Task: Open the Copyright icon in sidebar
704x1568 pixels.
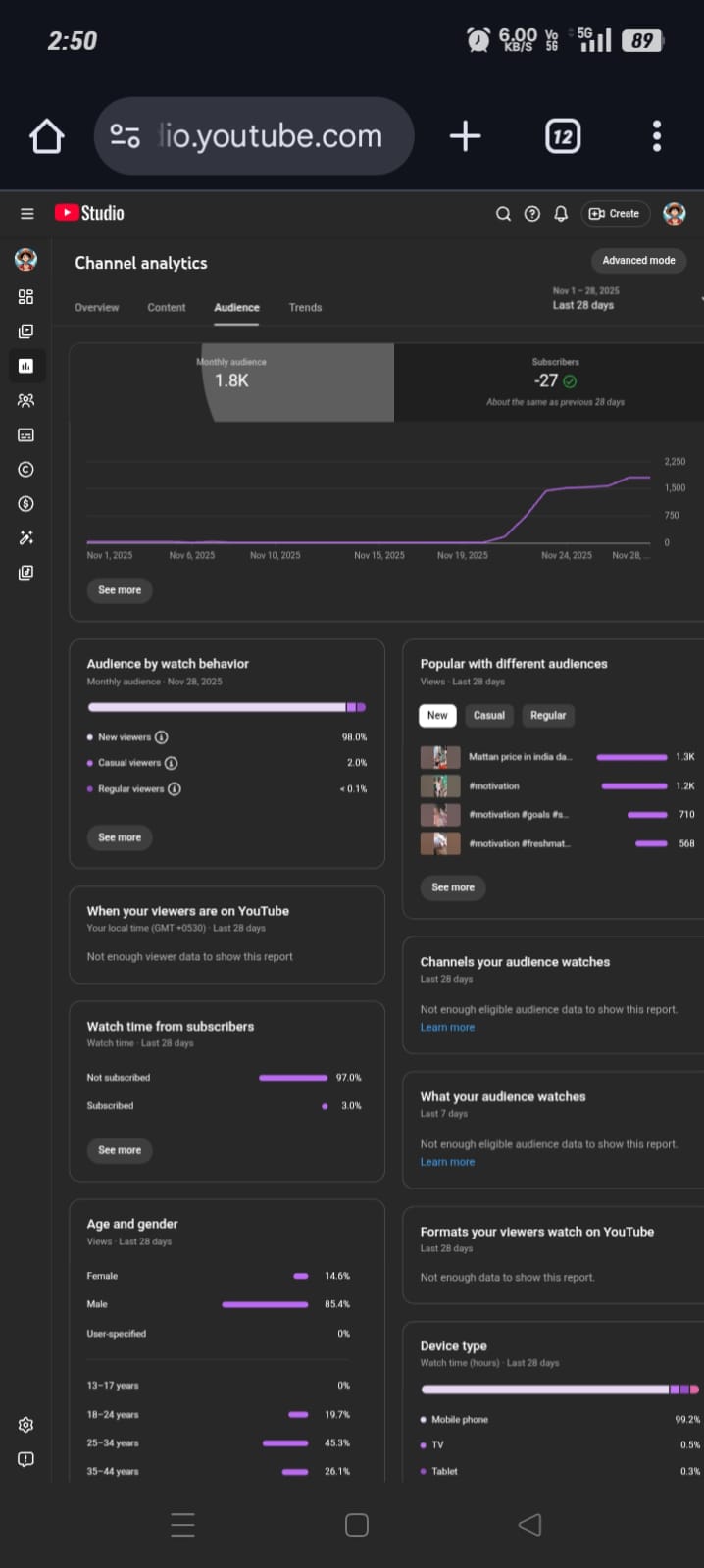Action: [x=25, y=469]
